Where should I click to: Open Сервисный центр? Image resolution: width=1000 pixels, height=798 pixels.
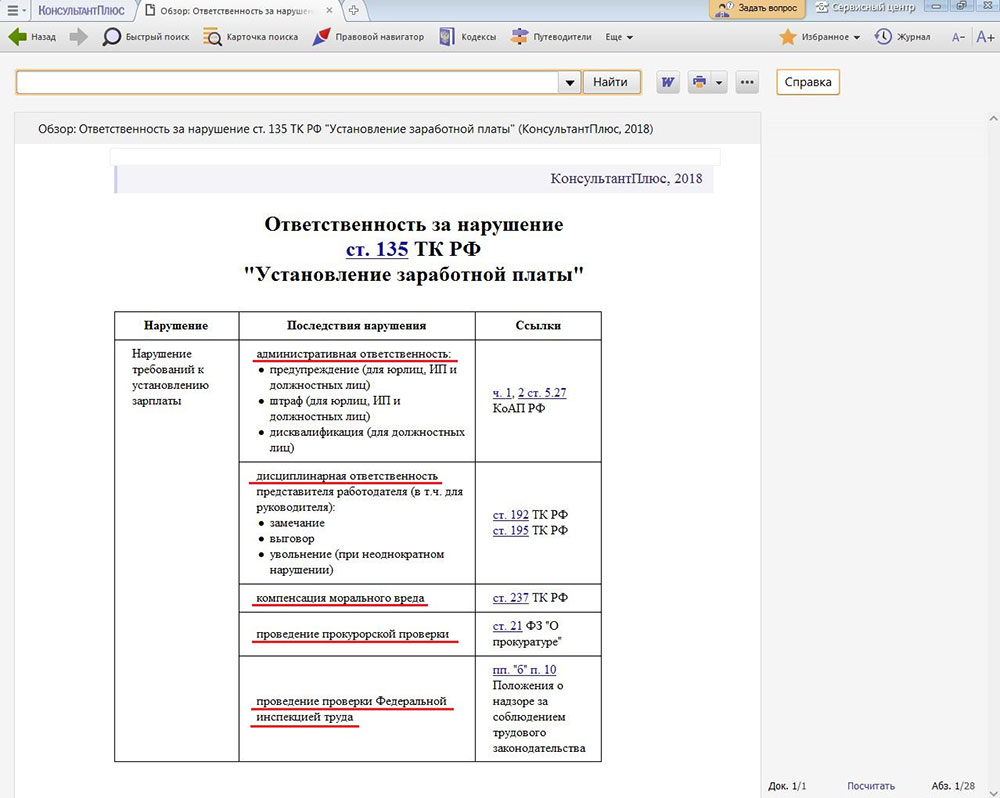865,8
